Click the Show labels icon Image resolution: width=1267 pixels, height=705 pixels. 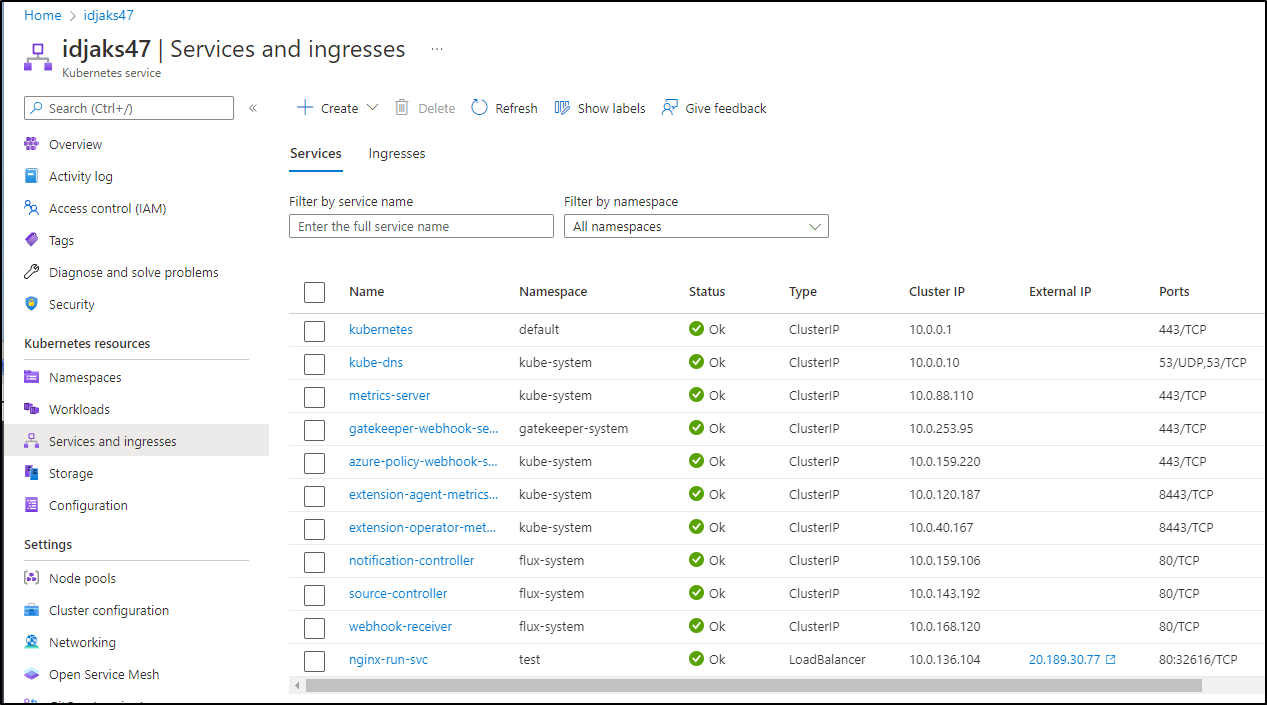pos(562,107)
